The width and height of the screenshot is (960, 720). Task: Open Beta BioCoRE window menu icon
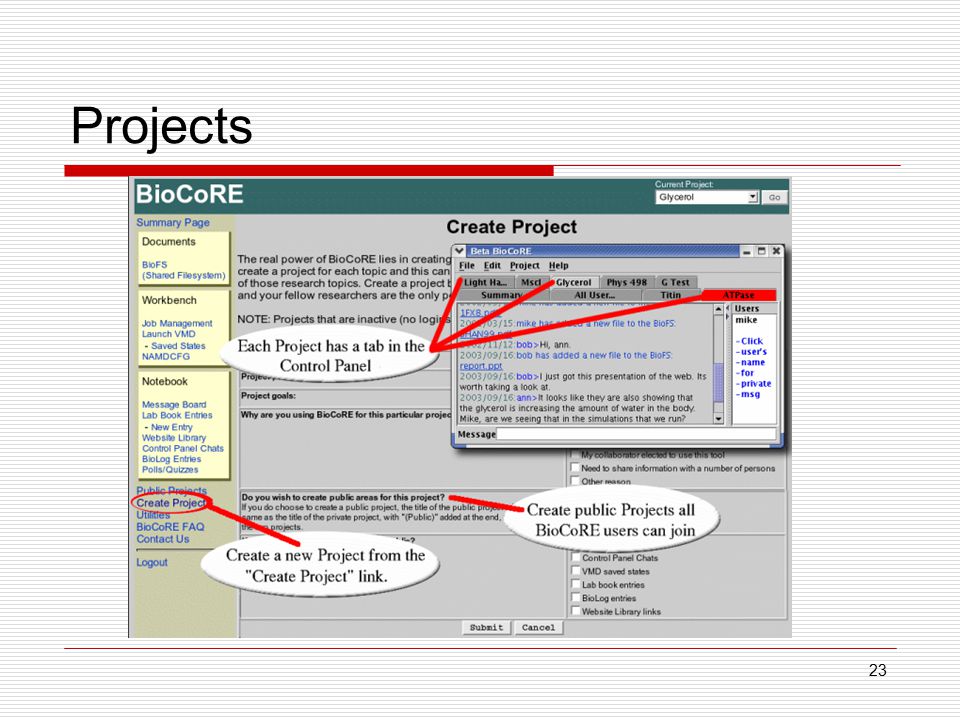tap(460, 251)
